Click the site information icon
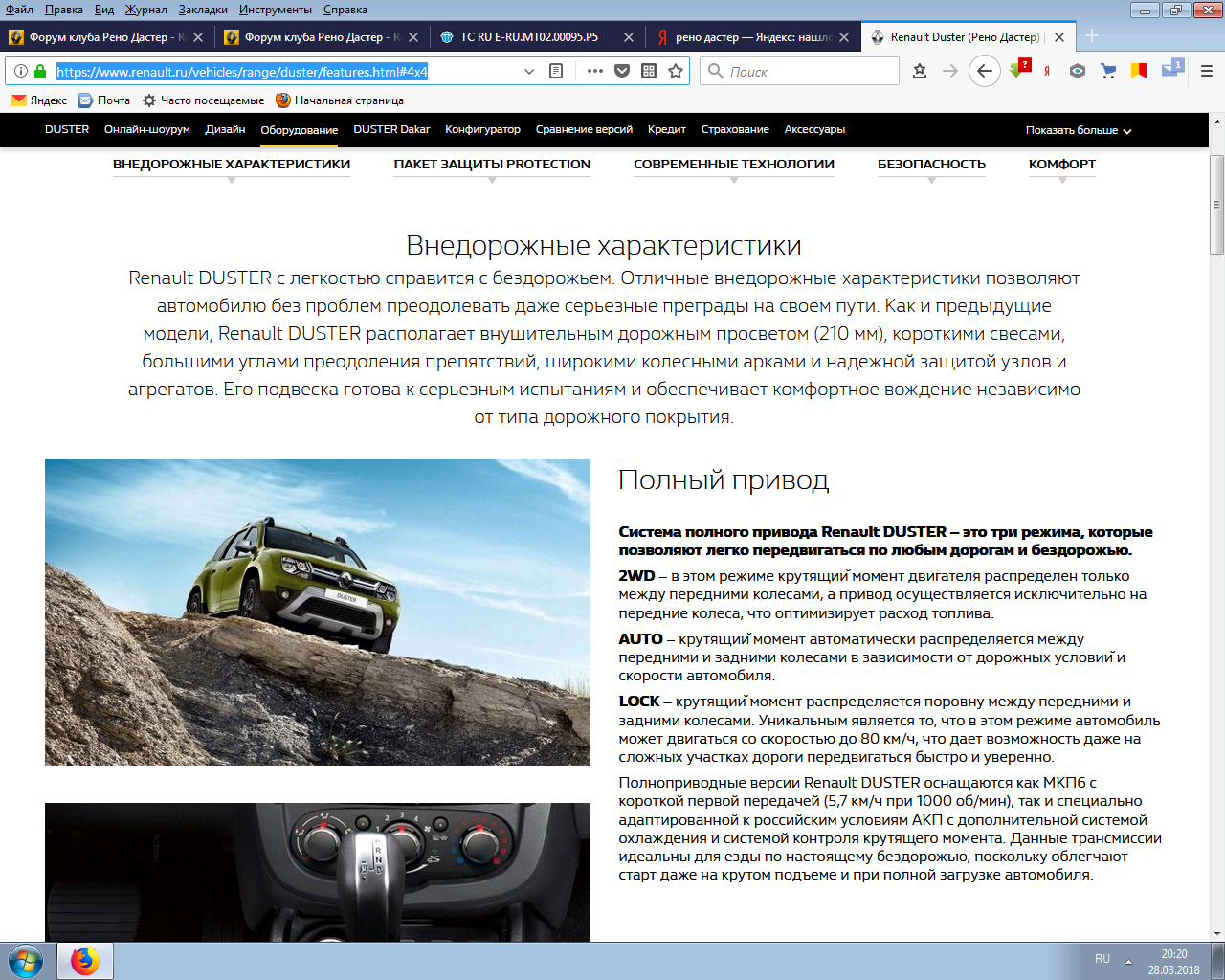Screen dimensions: 1225x980 click(21, 71)
